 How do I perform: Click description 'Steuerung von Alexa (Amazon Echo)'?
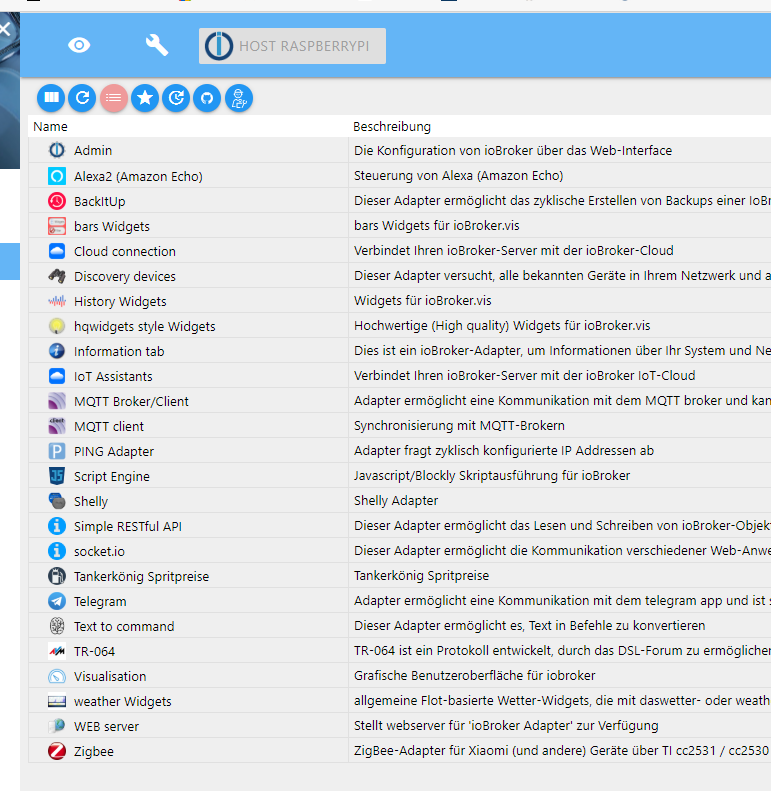coord(458,176)
